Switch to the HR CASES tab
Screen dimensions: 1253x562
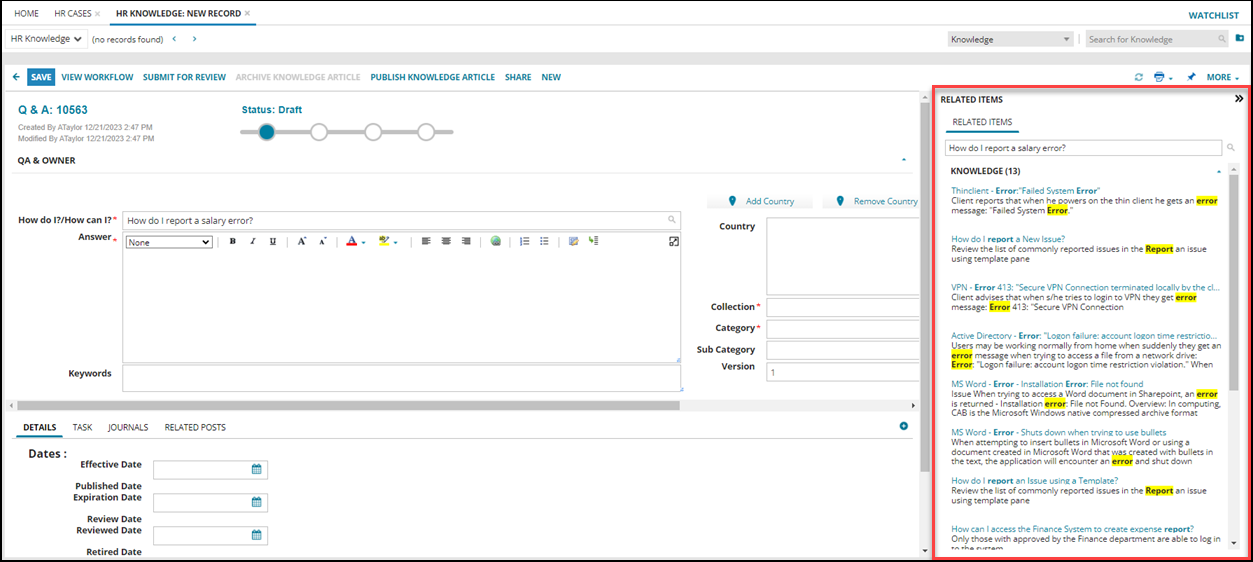coord(72,13)
